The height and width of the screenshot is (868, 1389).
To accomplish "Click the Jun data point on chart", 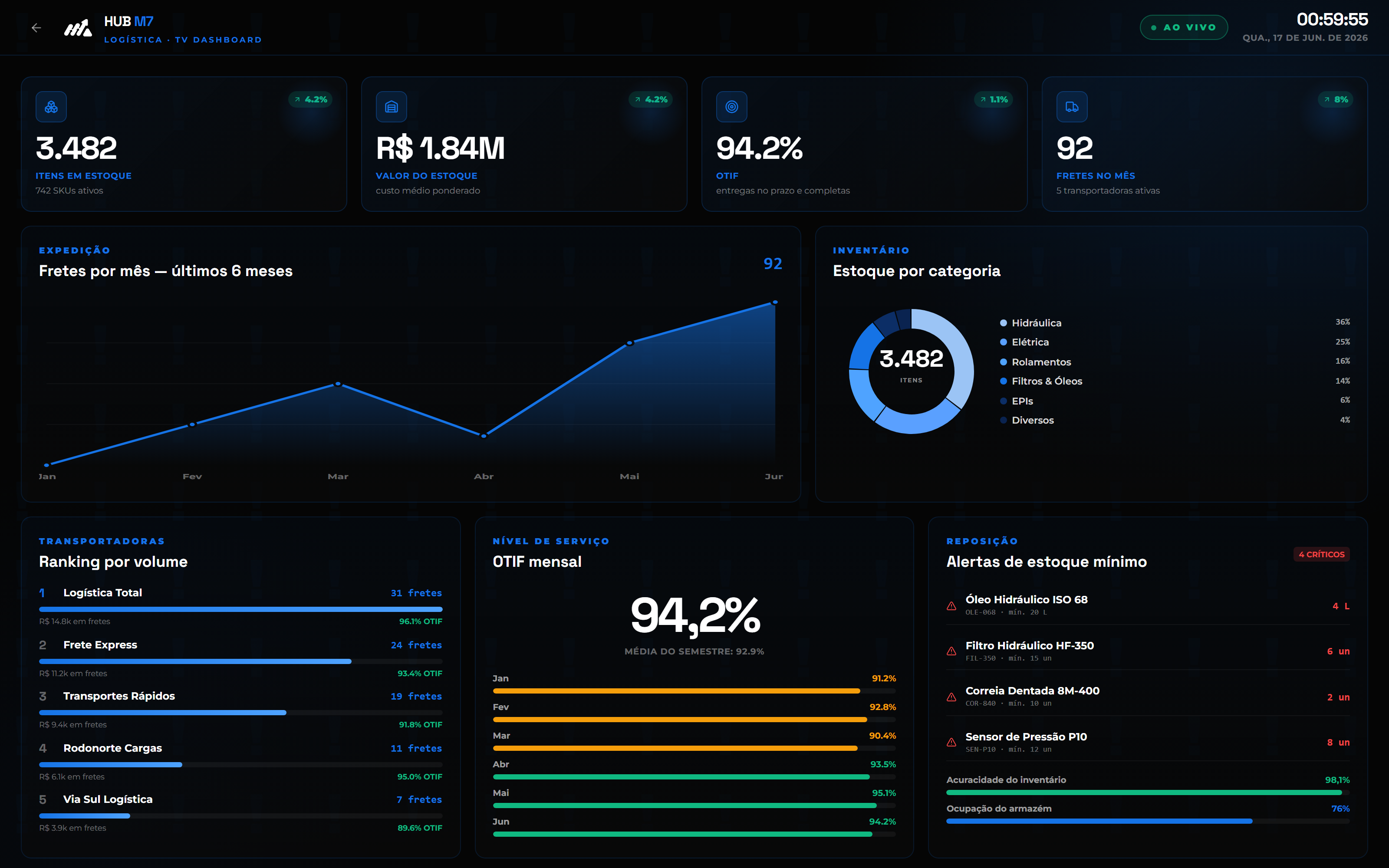I will click(775, 302).
